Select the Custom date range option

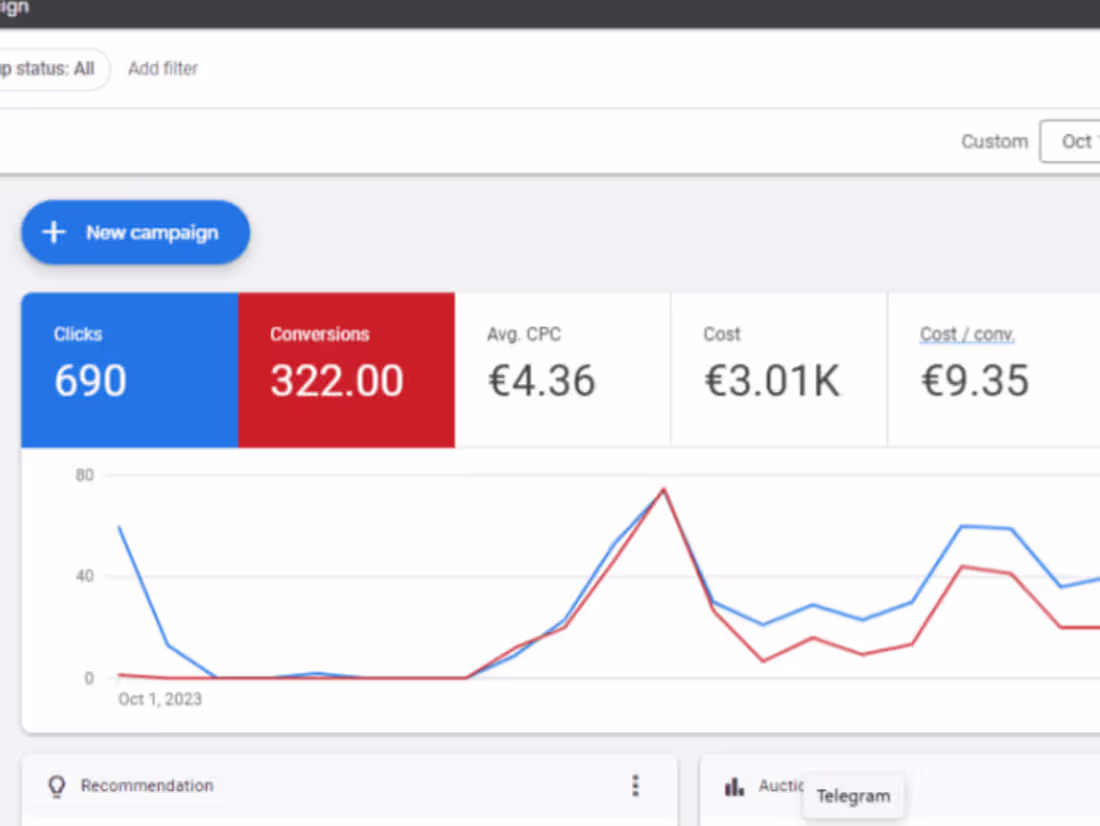click(994, 141)
